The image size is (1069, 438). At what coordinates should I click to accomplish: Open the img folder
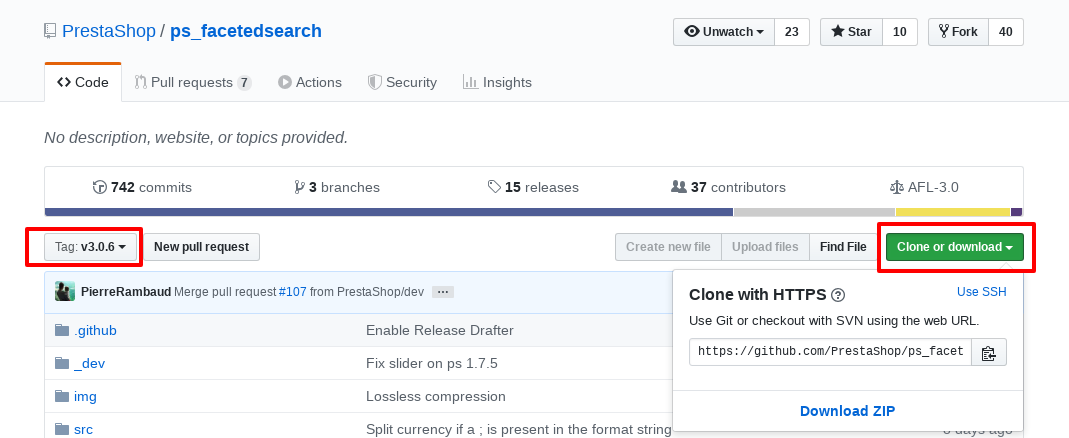click(x=85, y=396)
